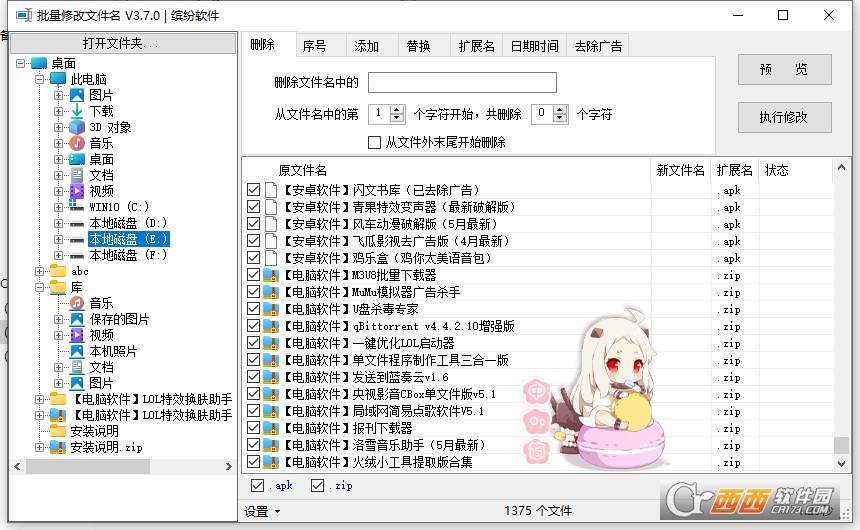Click the file icon of 闪文书库 apk
The width and height of the screenshot is (860, 530).
point(270,190)
